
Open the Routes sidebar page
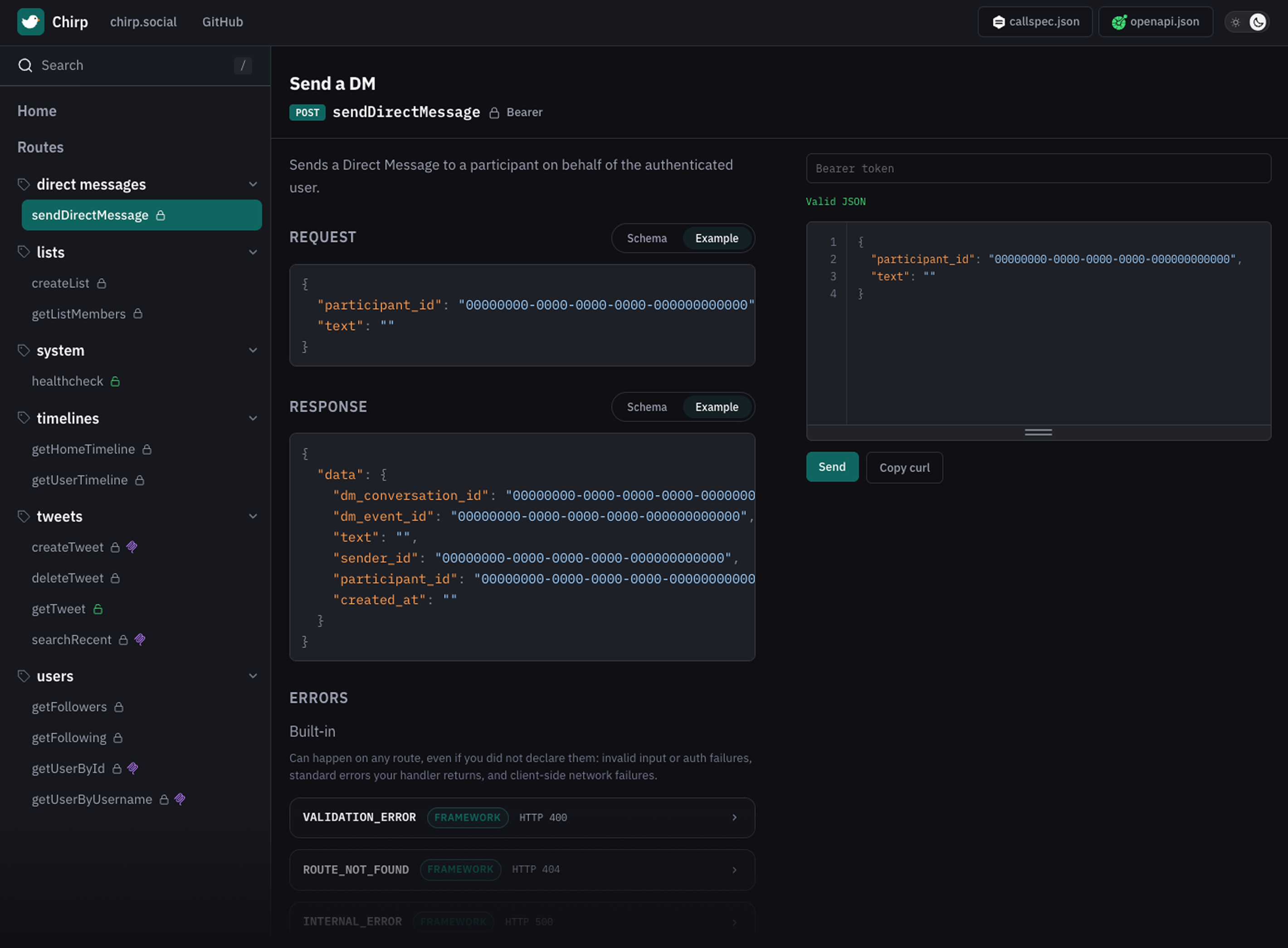click(40, 147)
